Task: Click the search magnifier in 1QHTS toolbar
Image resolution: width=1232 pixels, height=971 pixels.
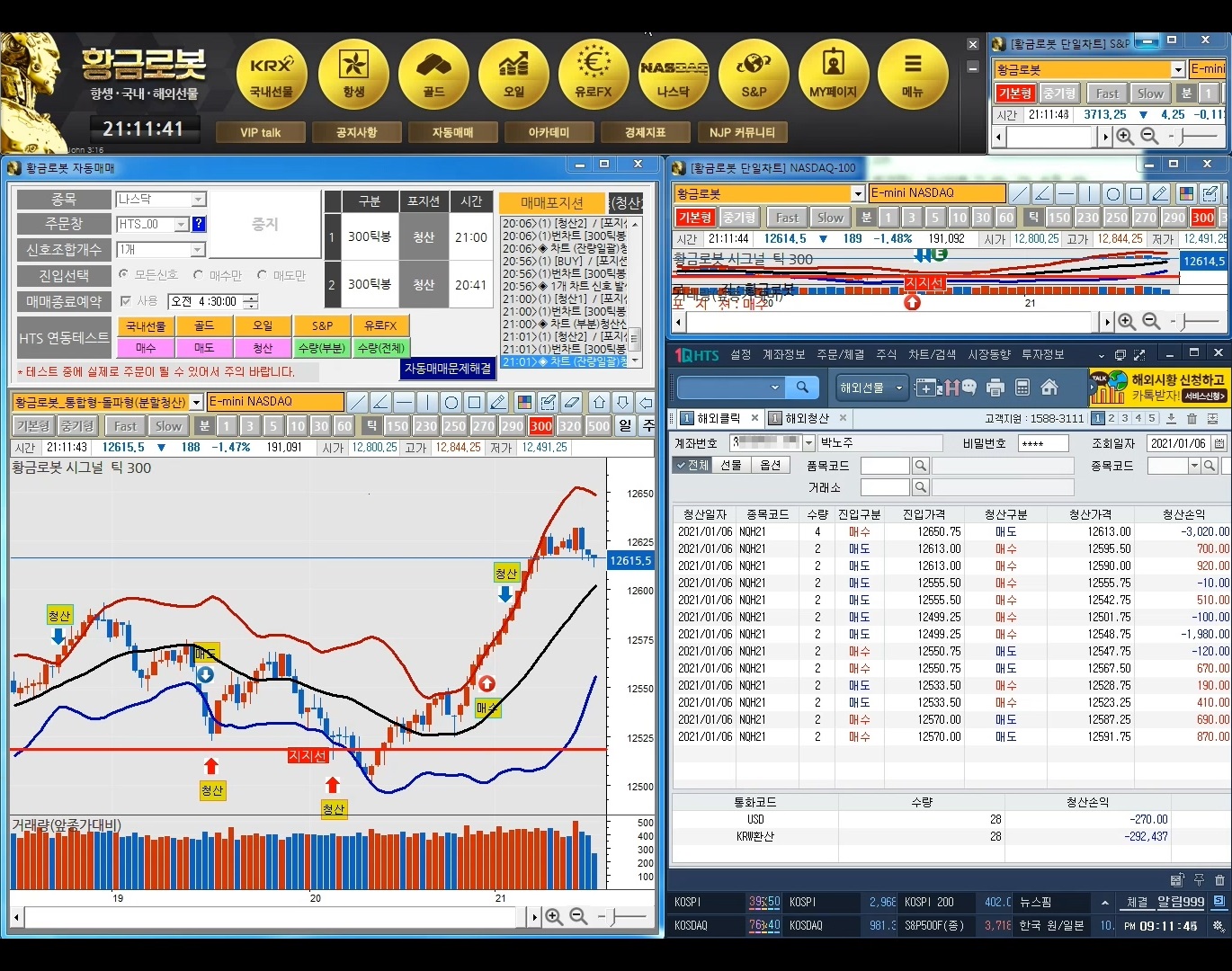Action: [801, 388]
